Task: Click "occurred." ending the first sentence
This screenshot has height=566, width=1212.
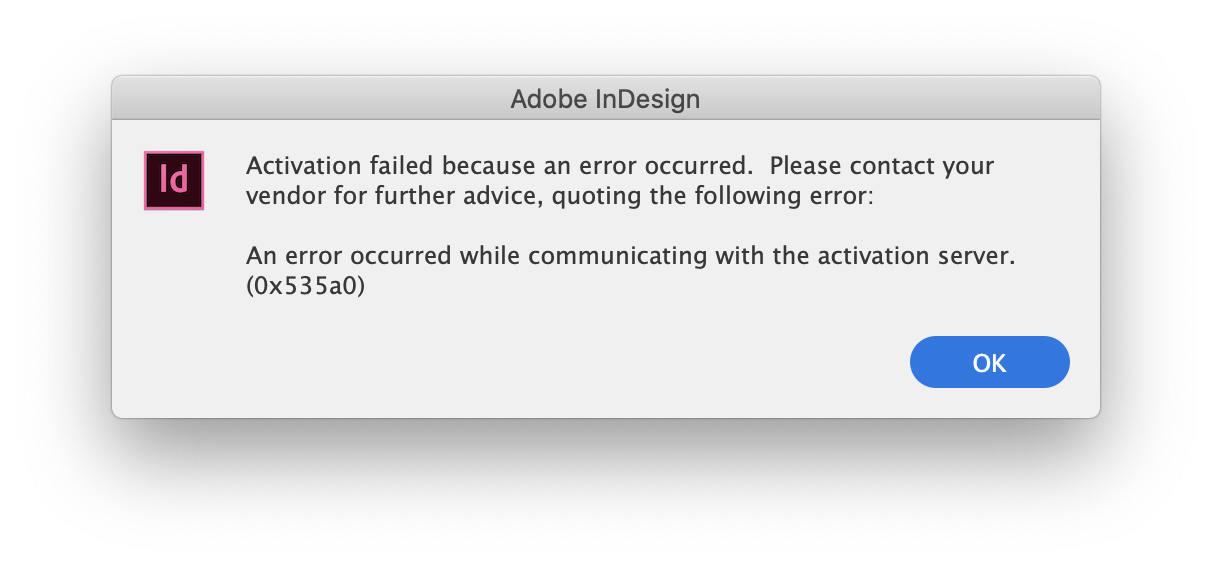Action: click(x=703, y=165)
